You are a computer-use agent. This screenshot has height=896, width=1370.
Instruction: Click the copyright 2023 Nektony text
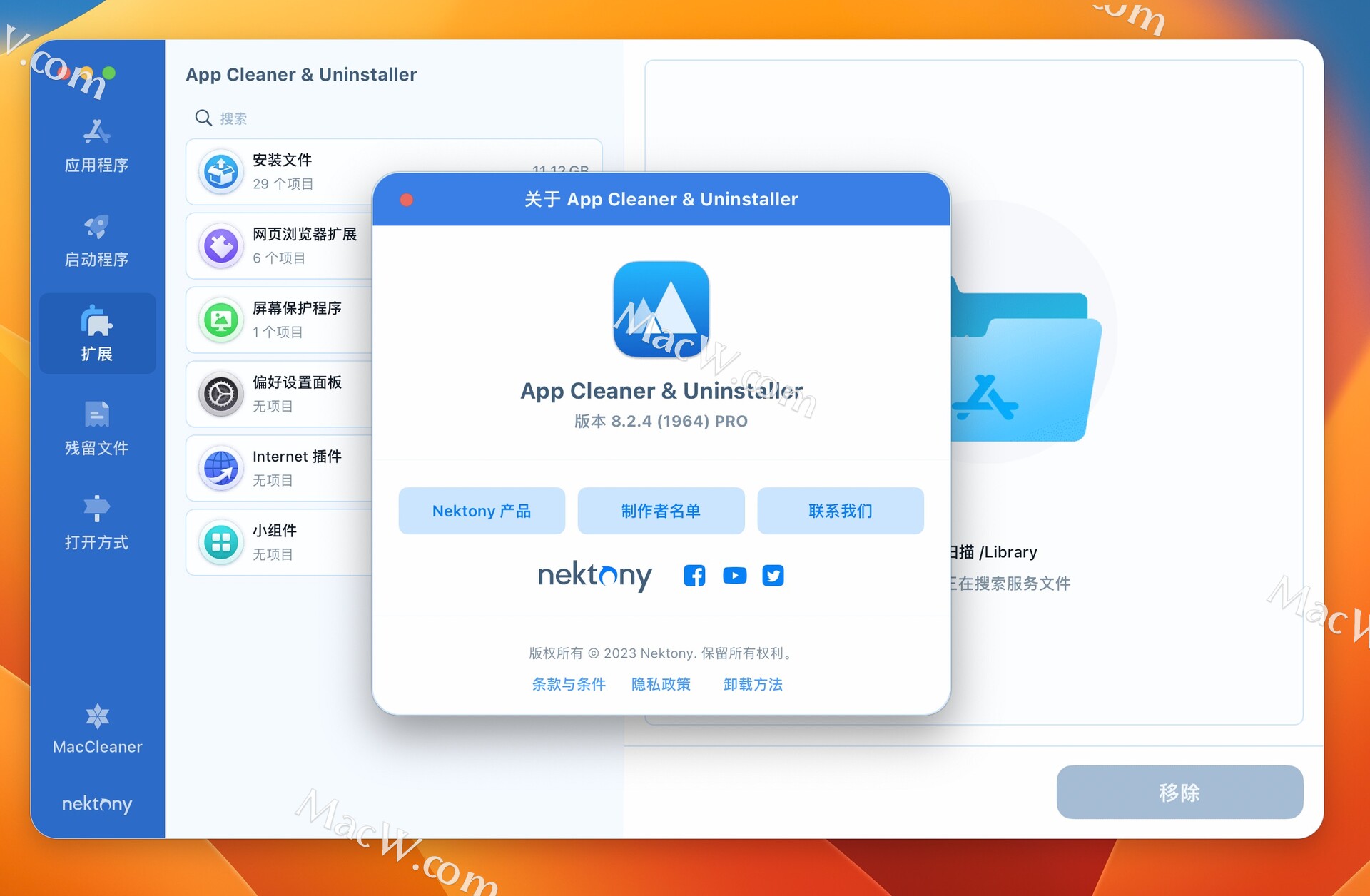pos(661,653)
